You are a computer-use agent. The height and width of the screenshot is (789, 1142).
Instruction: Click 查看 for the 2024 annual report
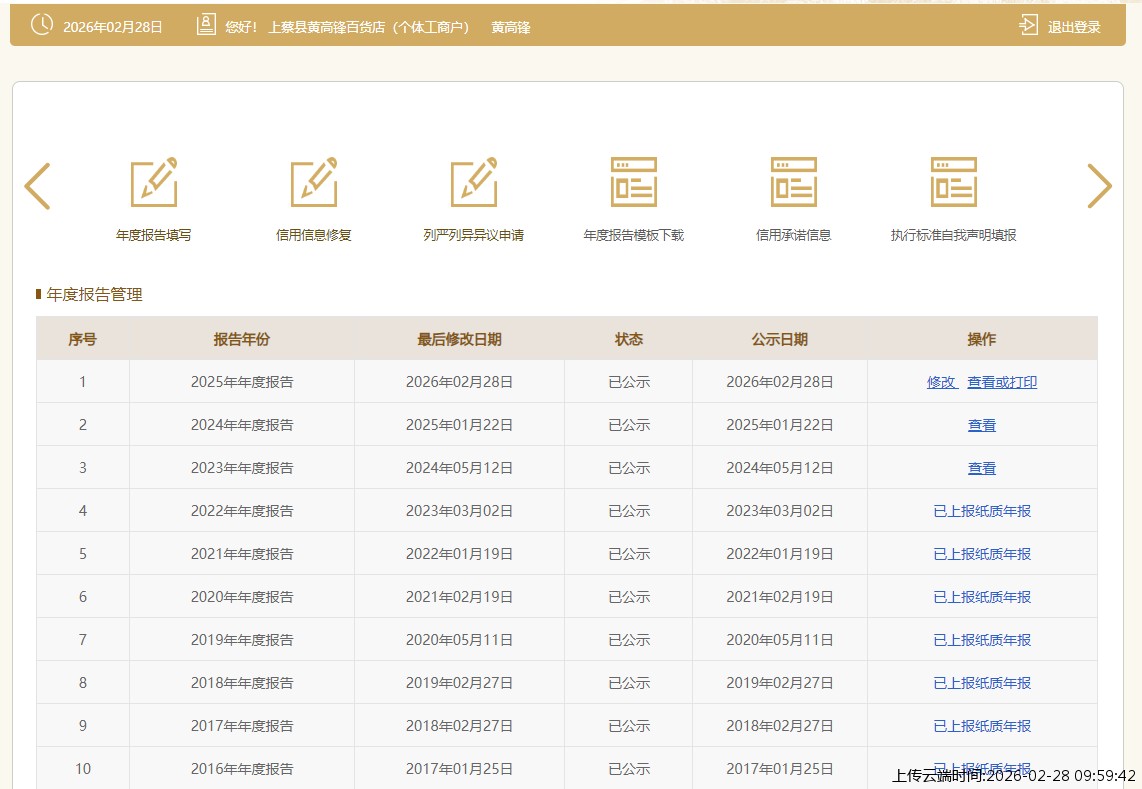(x=982, y=425)
